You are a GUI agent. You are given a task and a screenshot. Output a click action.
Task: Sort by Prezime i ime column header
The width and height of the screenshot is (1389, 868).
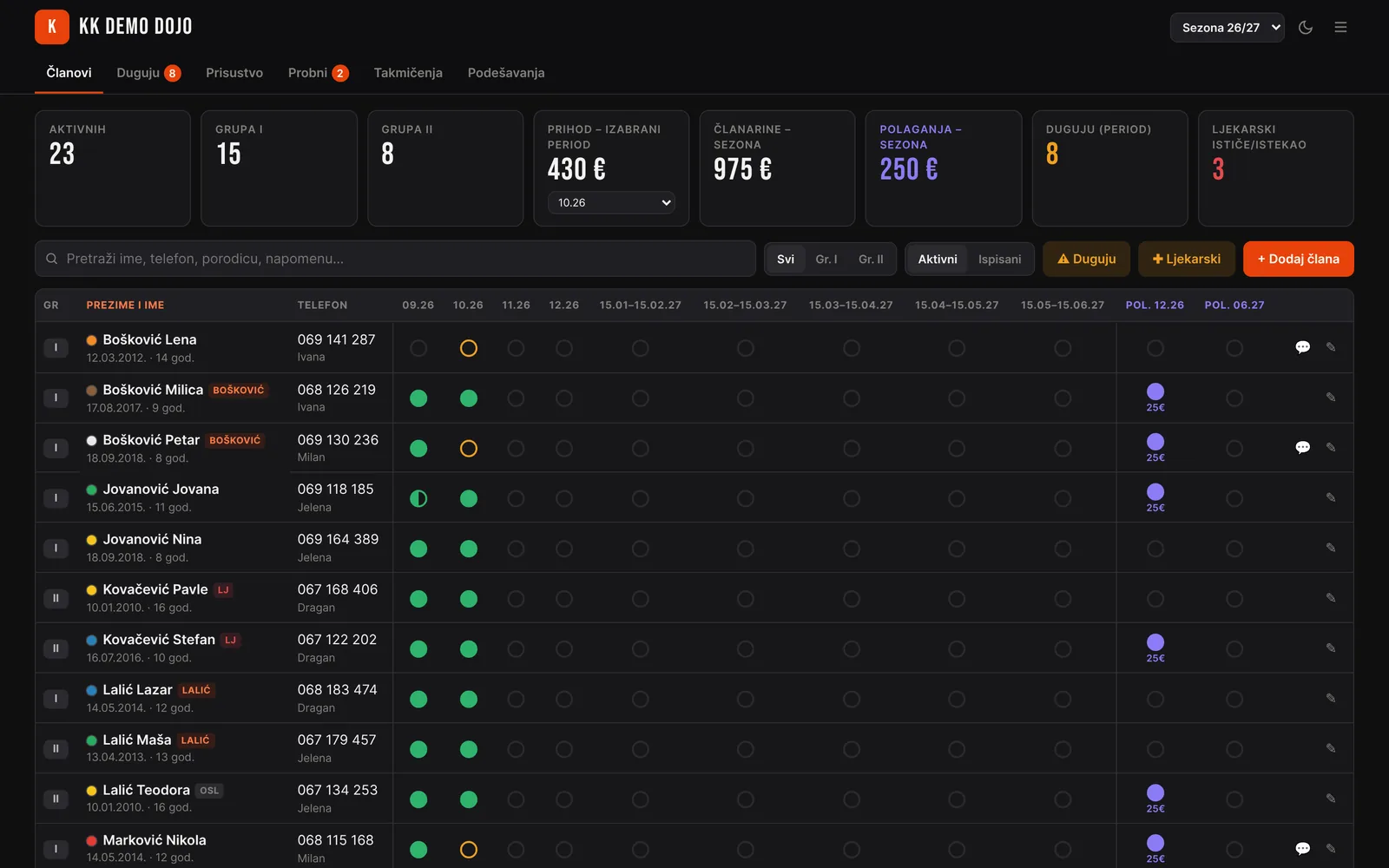125,306
